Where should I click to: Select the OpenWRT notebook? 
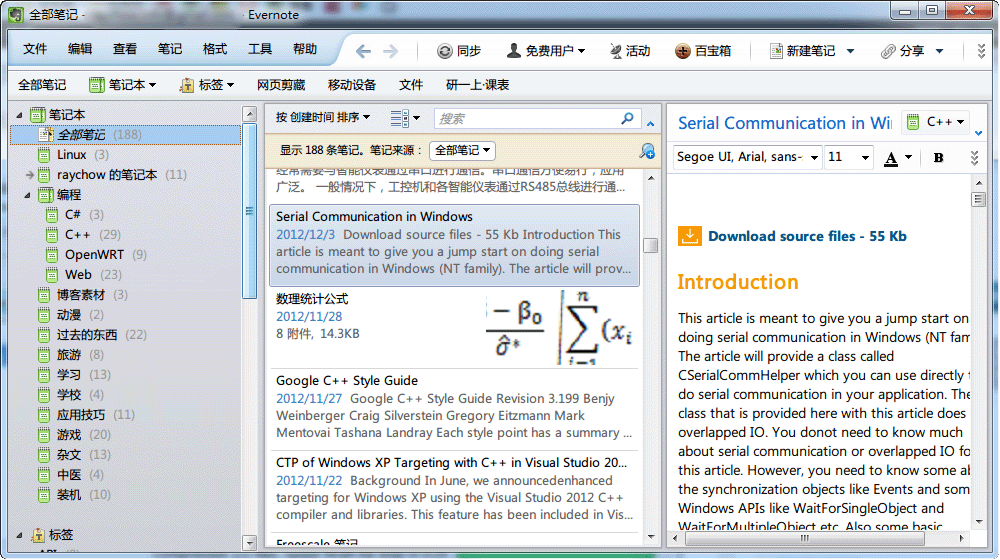[94, 255]
